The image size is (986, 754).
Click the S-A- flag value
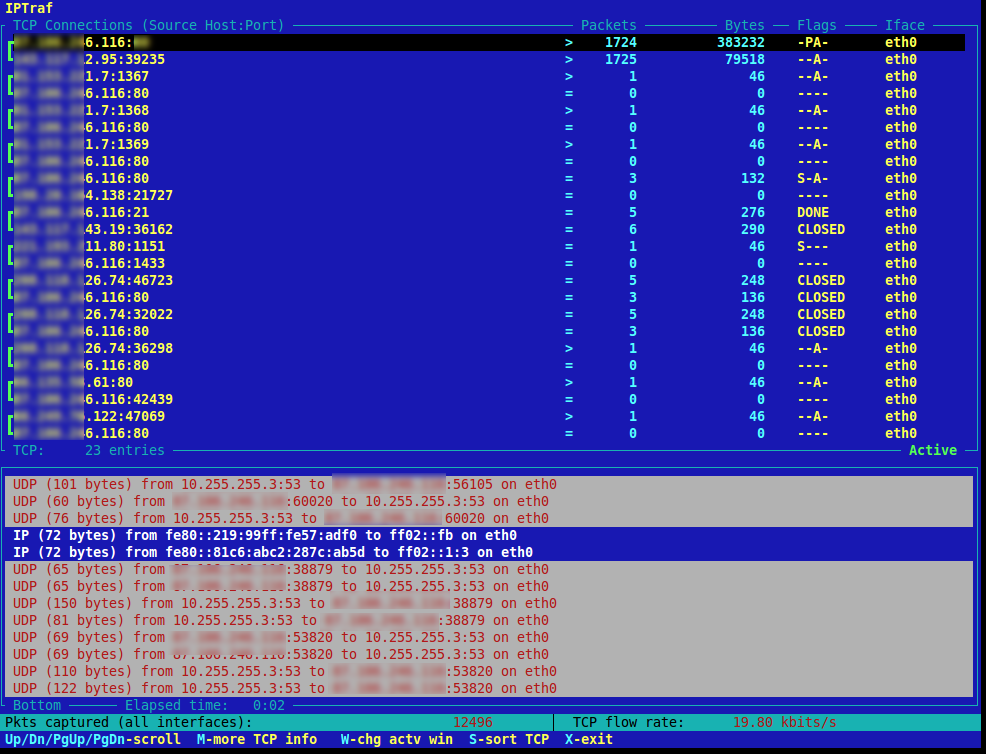[812, 178]
